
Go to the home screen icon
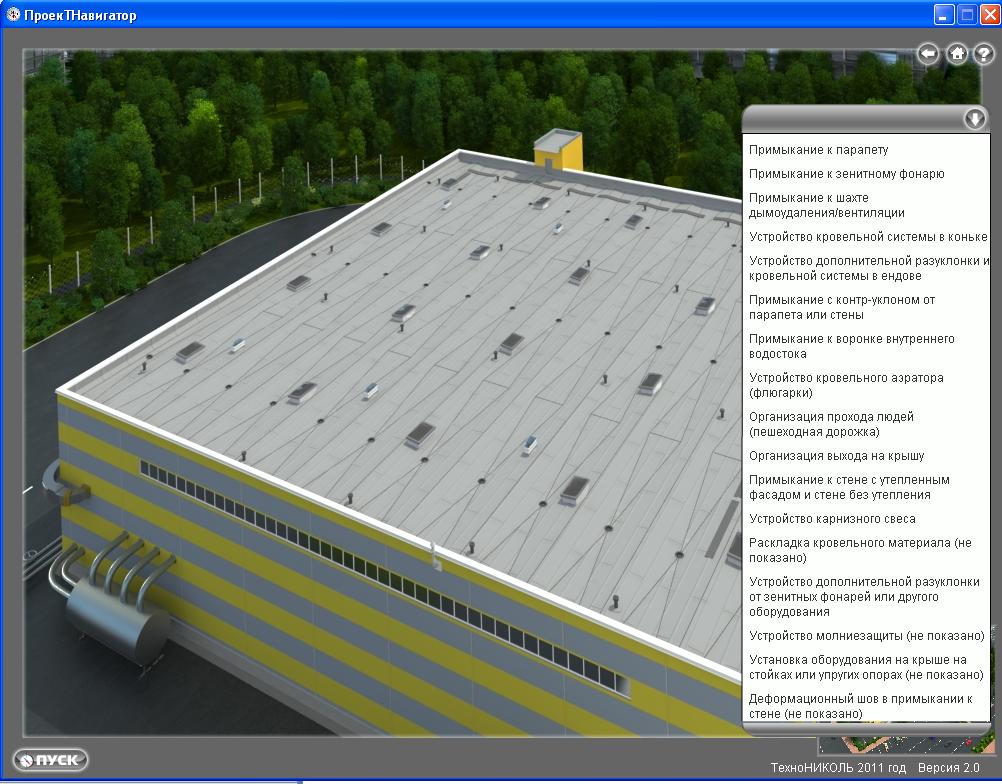click(957, 54)
